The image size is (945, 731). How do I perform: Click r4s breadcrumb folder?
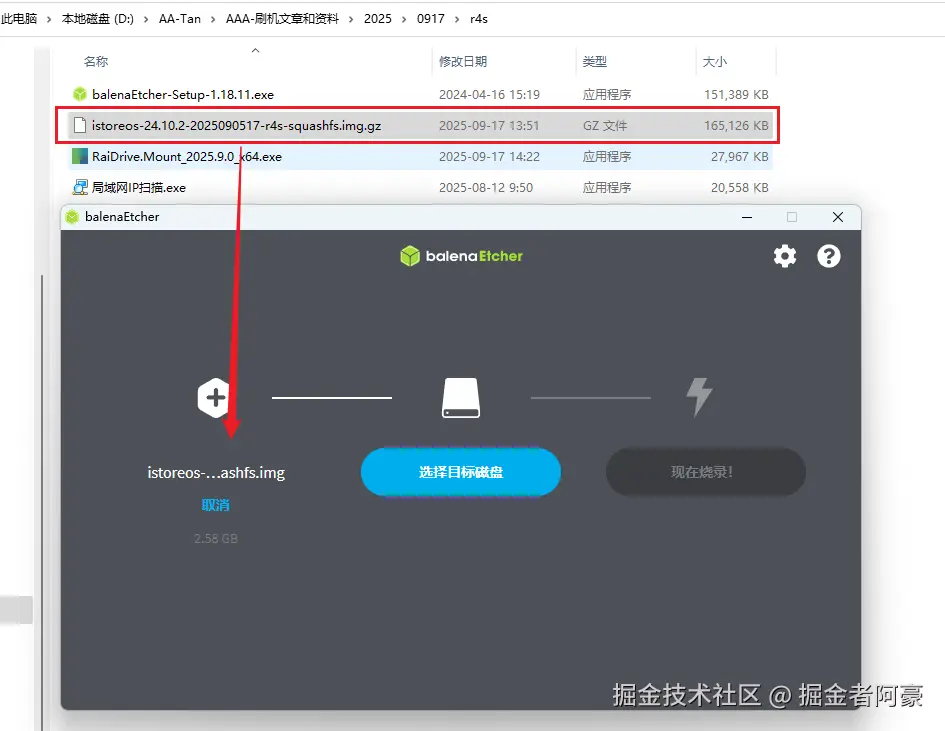click(x=479, y=19)
